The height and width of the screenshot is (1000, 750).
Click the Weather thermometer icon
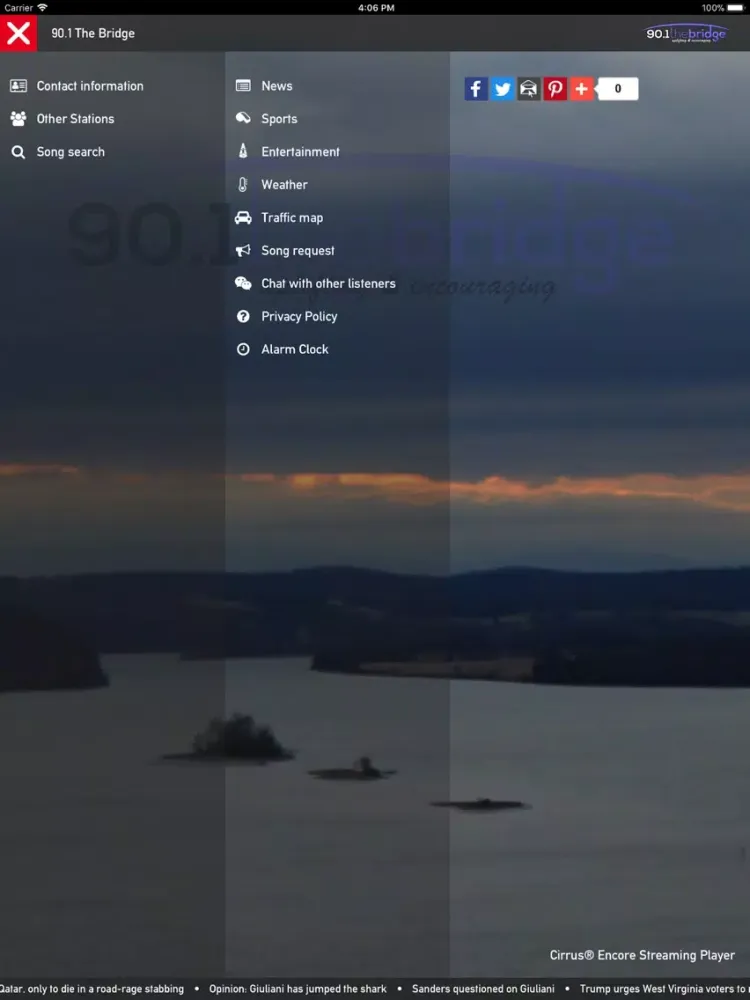(243, 184)
